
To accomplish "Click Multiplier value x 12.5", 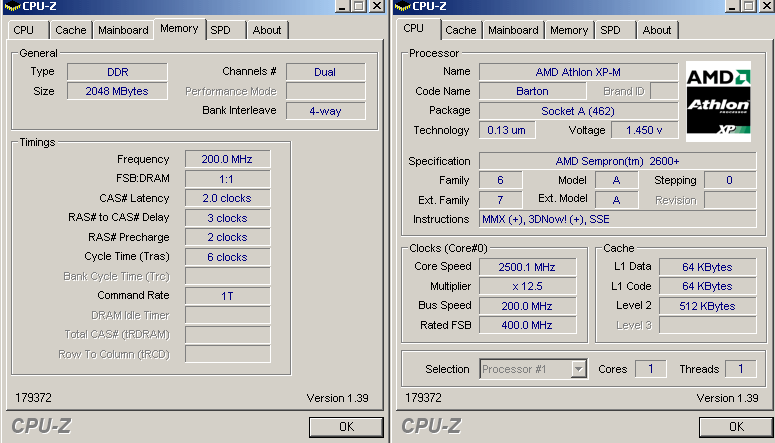I will [527, 286].
